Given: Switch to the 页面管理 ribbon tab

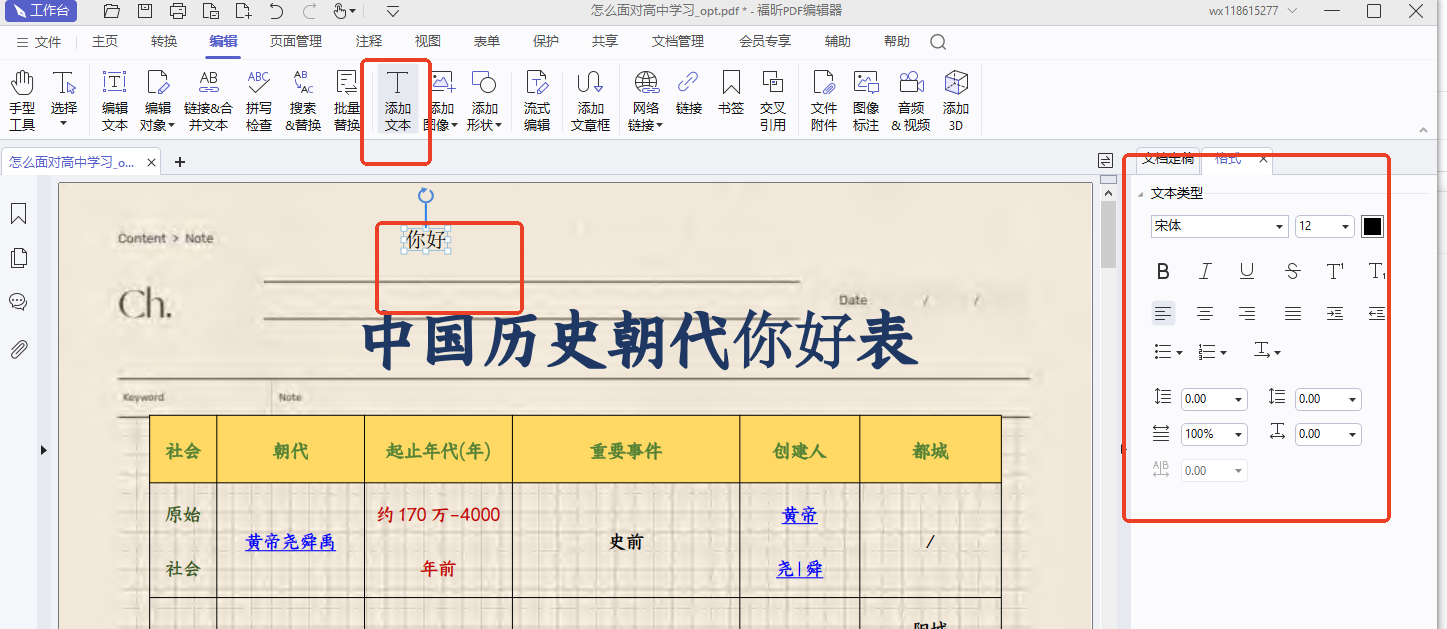Looking at the screenshot, I should tap(296, 42).
